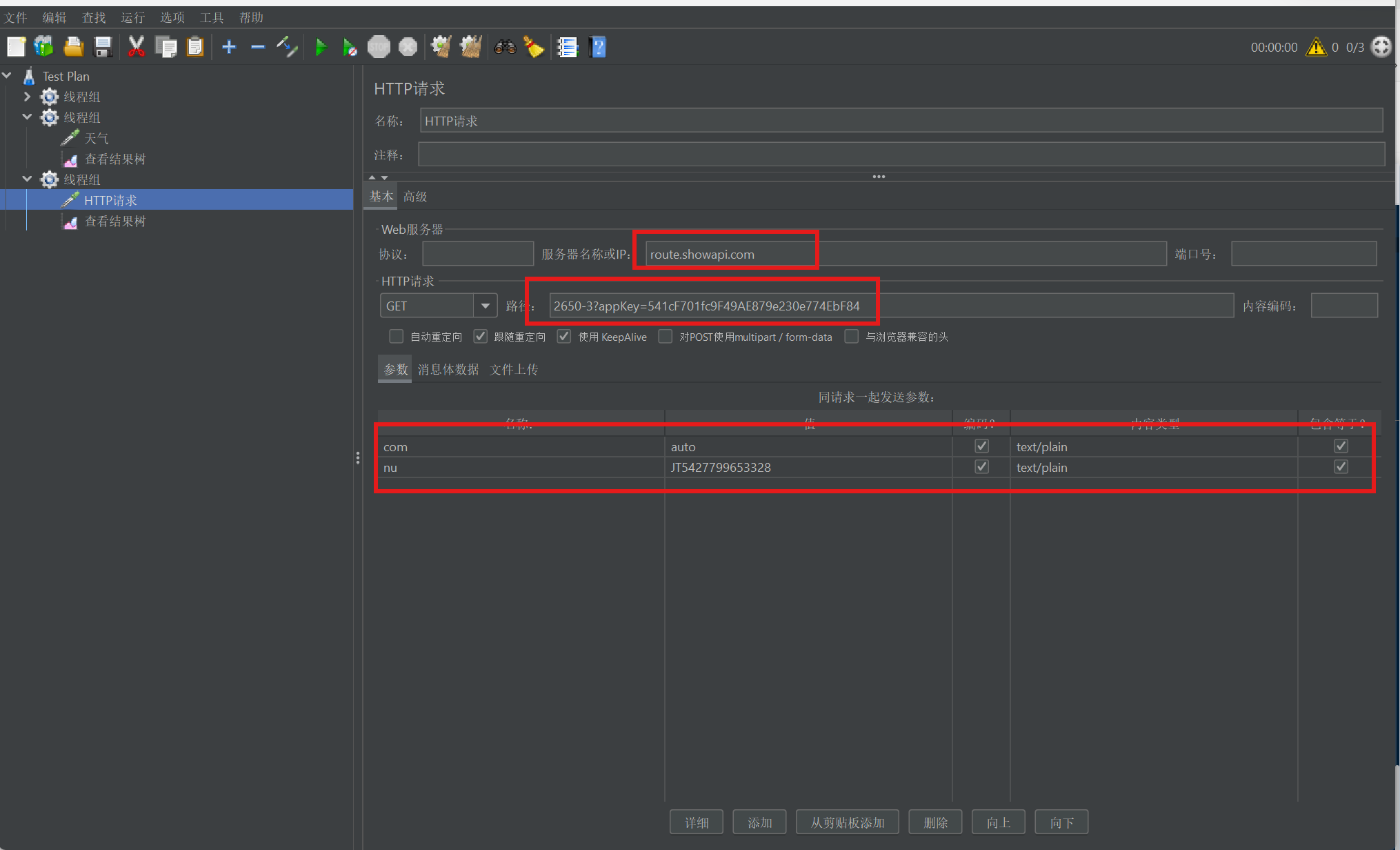The image size is (1400, 850).
Task: Collapse the Test Plan tree root
Action: [x=7, y=75]
